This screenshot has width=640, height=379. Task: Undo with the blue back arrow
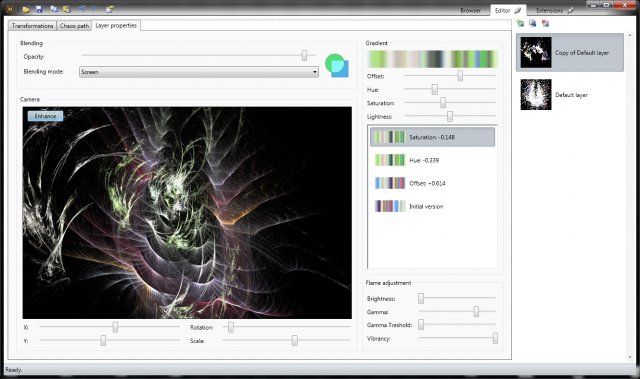(x=82, y=9)
